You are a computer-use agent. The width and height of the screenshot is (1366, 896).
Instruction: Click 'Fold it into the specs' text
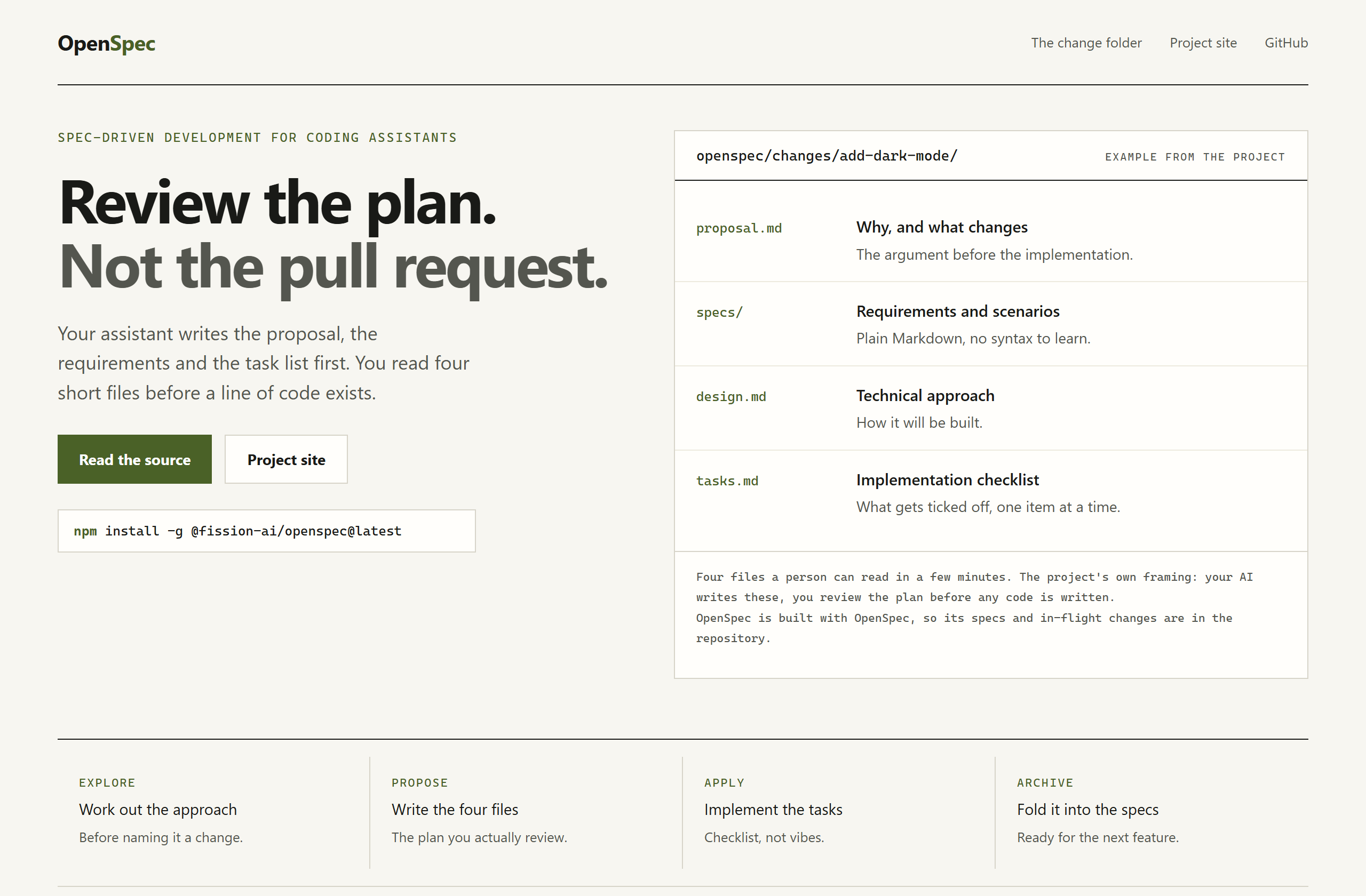point(1087,810)
